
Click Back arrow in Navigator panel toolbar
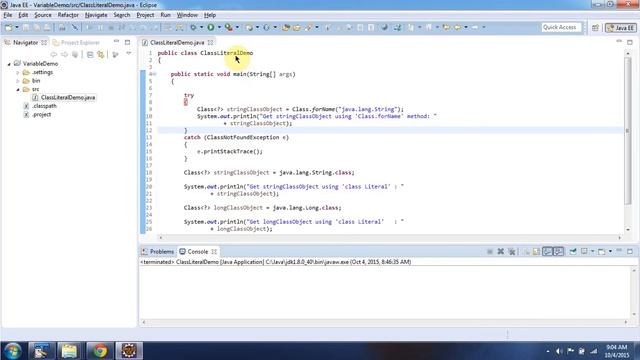(53, 54)
